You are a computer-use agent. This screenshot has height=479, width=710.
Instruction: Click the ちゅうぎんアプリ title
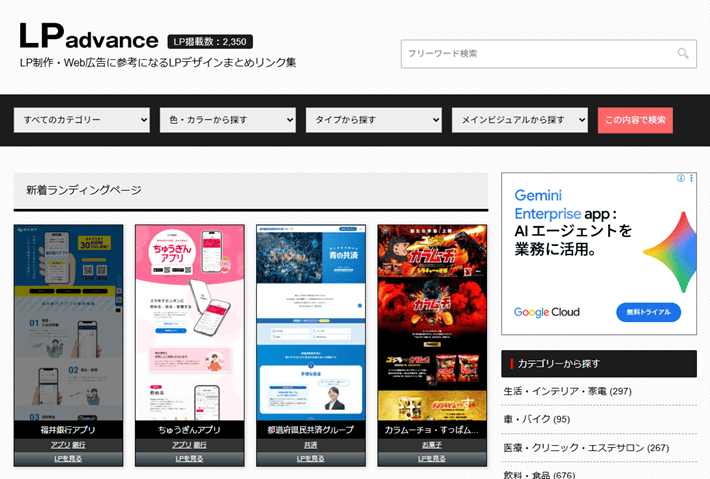tap(190, 430)
